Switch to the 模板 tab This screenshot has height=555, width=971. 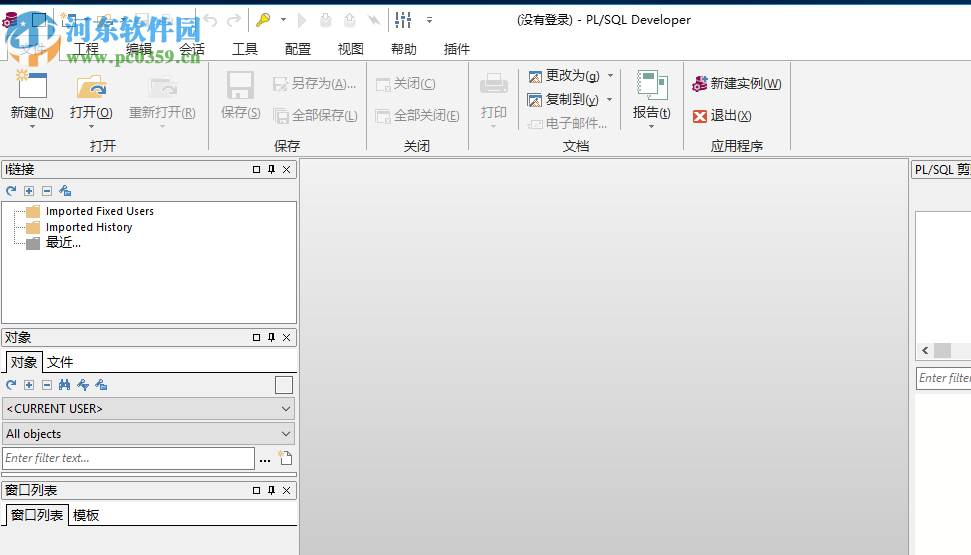[x=86, y=515]
